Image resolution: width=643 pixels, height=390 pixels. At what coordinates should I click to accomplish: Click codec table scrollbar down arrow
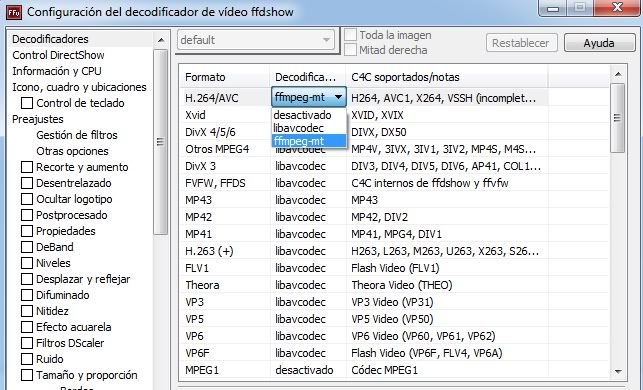pos(618,372)
